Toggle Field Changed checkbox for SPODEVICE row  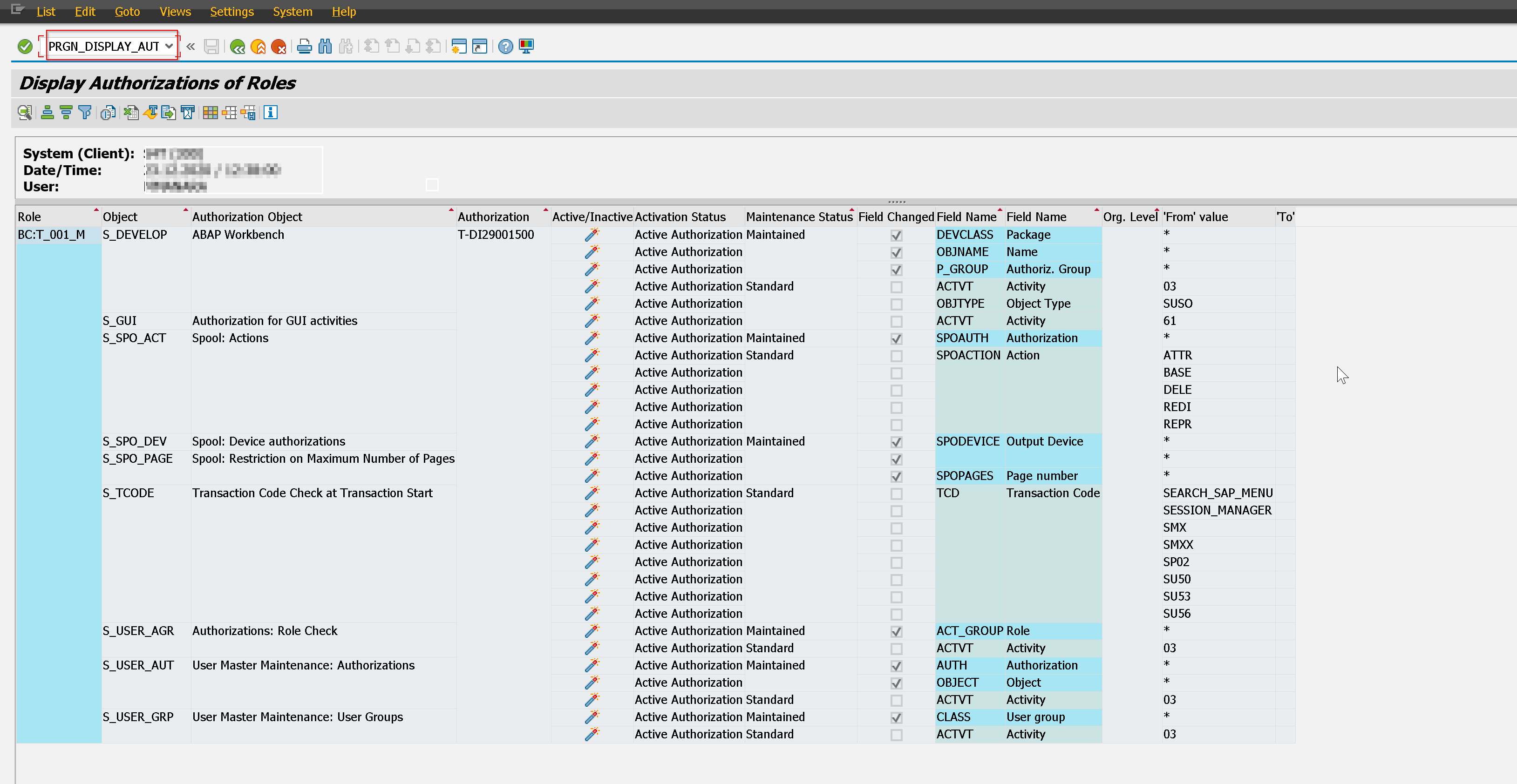(x=896, y=442)
